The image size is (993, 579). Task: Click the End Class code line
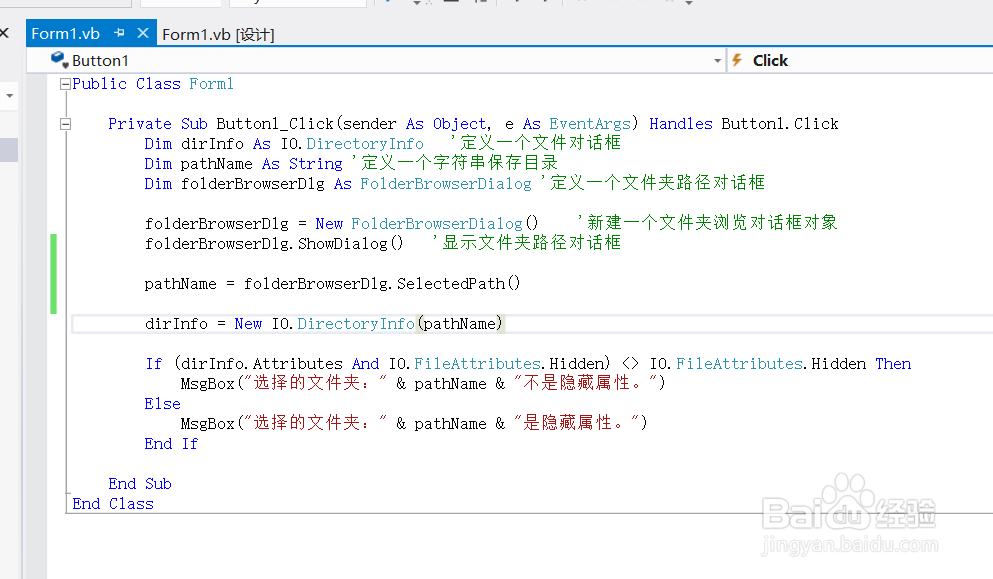pos(112,503)
